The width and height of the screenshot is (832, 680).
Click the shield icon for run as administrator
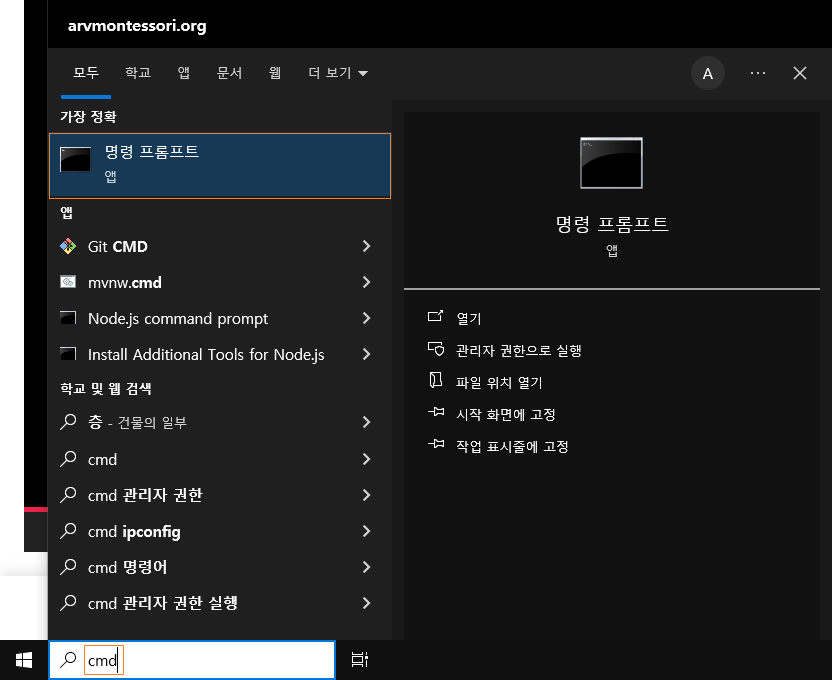pos(436,348)
